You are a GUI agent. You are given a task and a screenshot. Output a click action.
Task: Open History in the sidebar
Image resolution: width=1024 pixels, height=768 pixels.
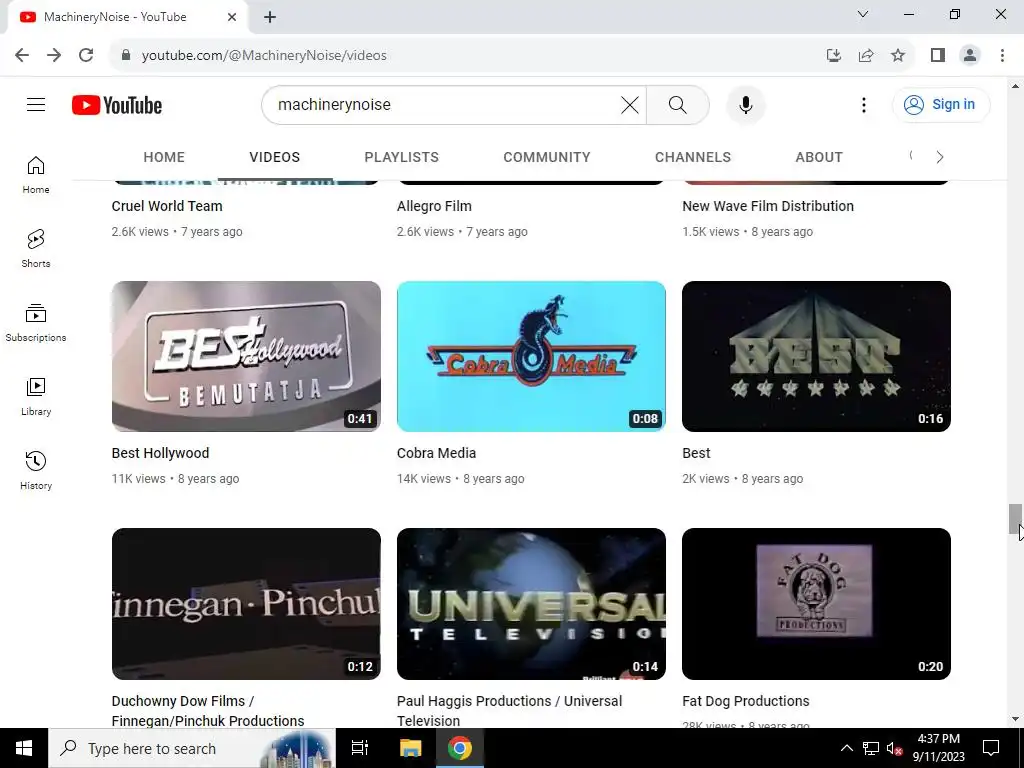click(x=36, y=470)
